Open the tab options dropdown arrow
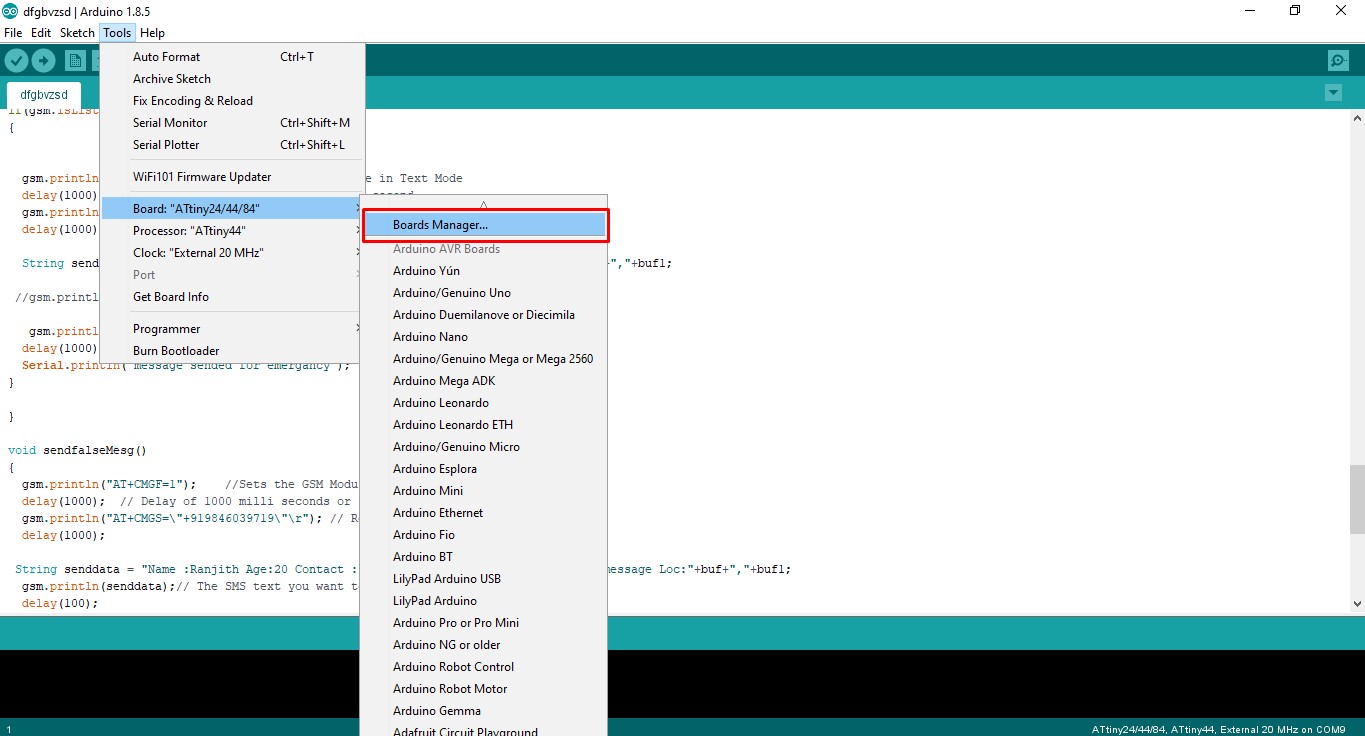Image resolution: width=1365 pixels, height=736 pixels. (x=1333, y=93)
